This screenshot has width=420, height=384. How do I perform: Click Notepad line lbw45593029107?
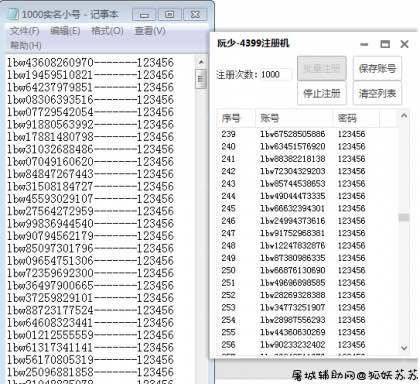tap(90, 199)
